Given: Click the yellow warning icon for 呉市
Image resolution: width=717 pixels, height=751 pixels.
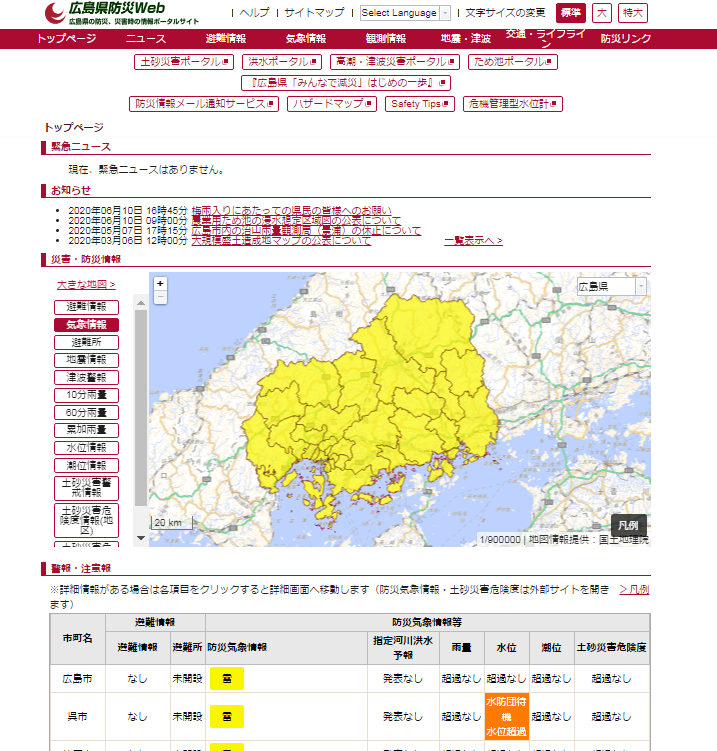Looking at the screenshot, I should click(x=227, y=717).
